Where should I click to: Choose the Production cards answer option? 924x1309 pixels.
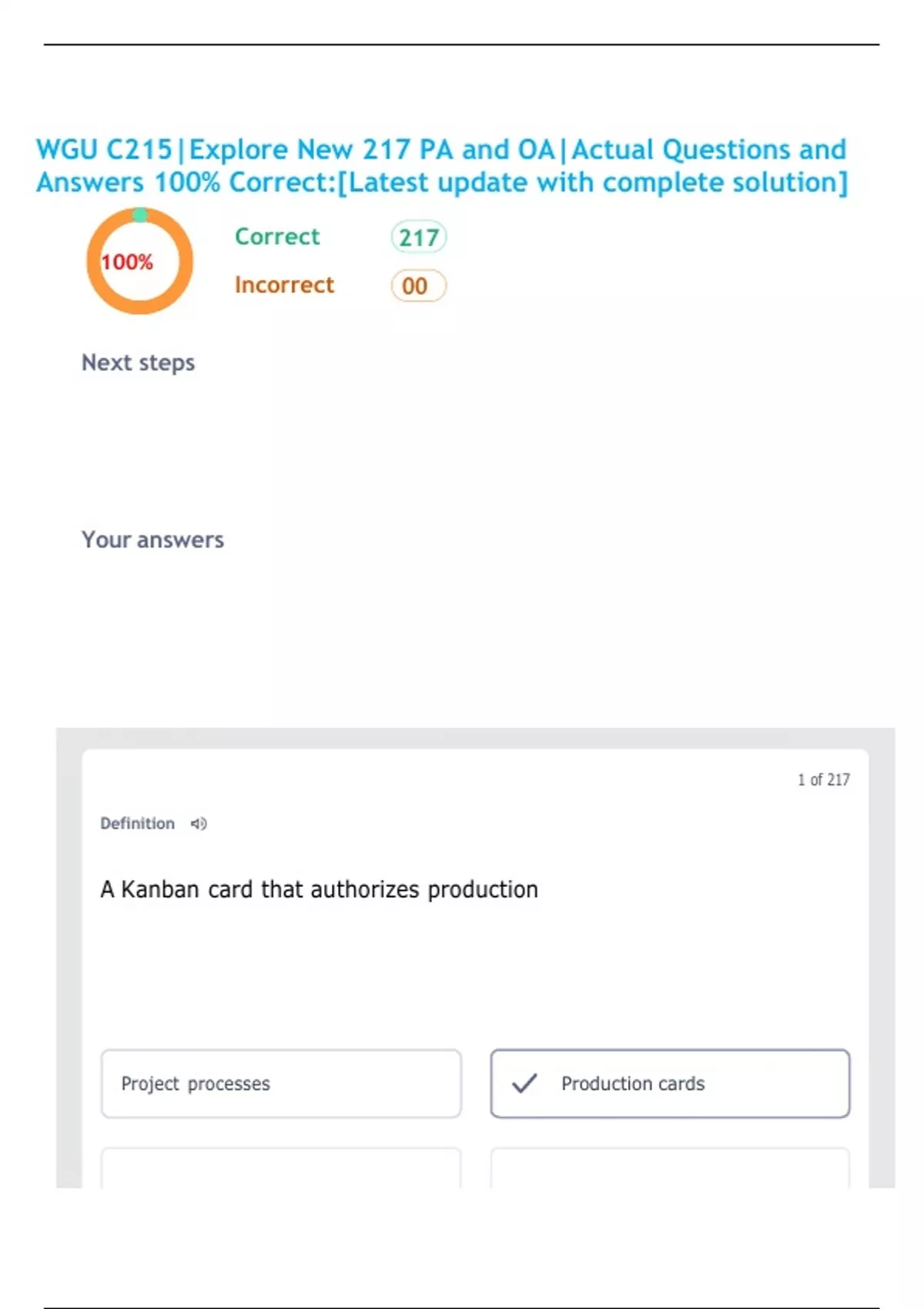pos(670,1083)
